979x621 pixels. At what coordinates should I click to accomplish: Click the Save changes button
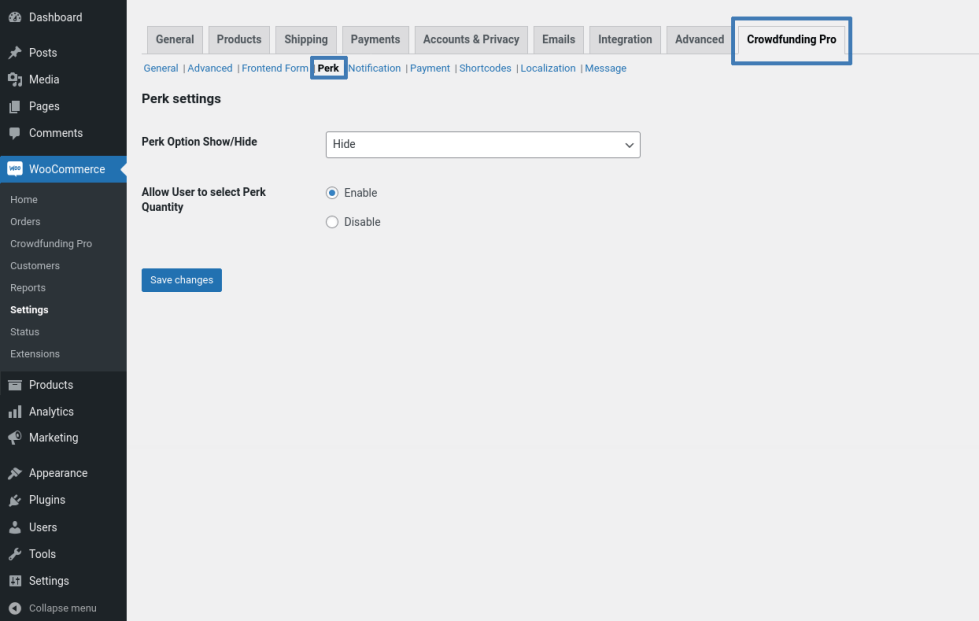[x=181, y=280]
